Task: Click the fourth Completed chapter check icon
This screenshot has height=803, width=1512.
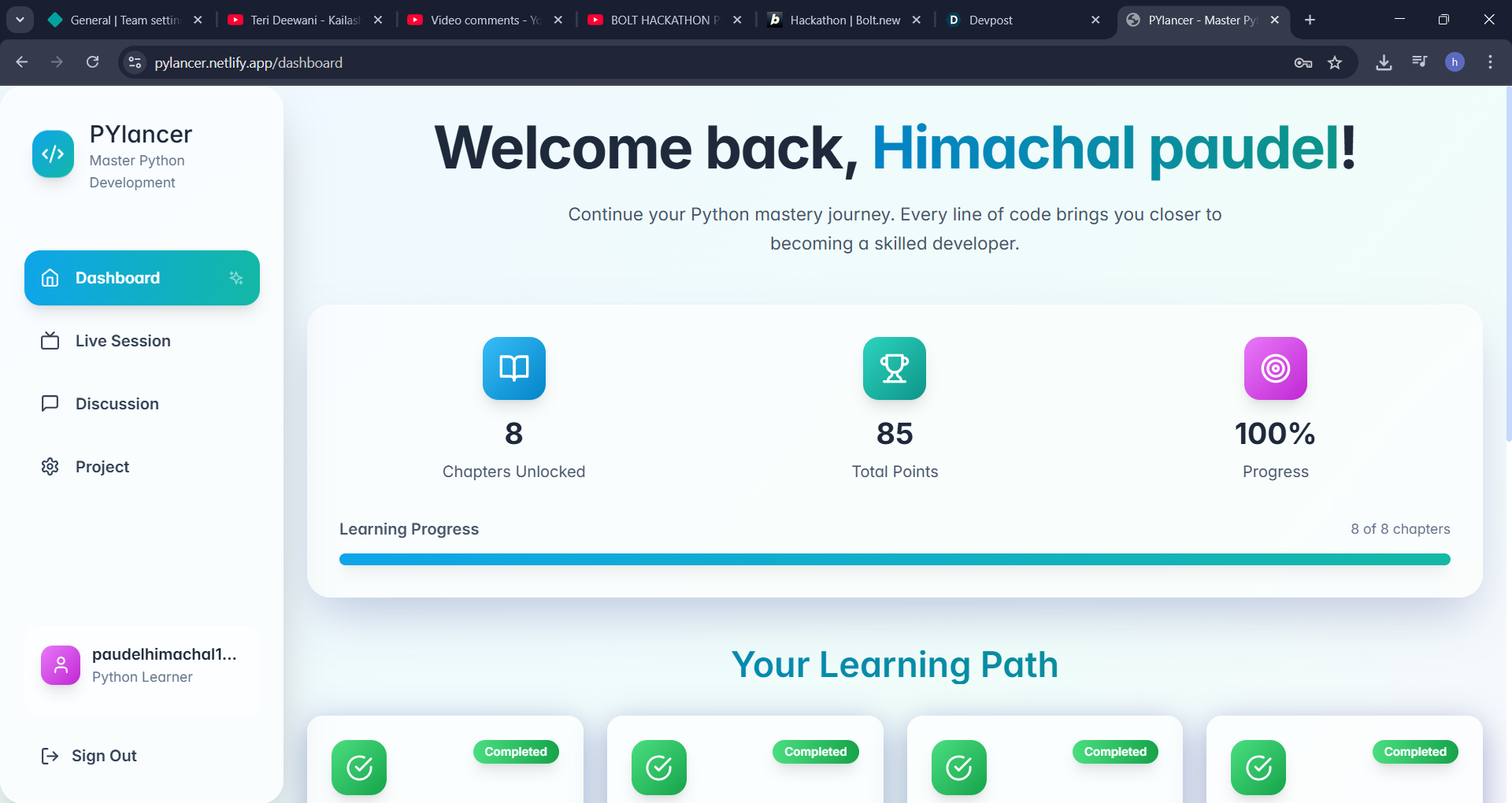Action: pyautogui.click(x=1258, y=767)
